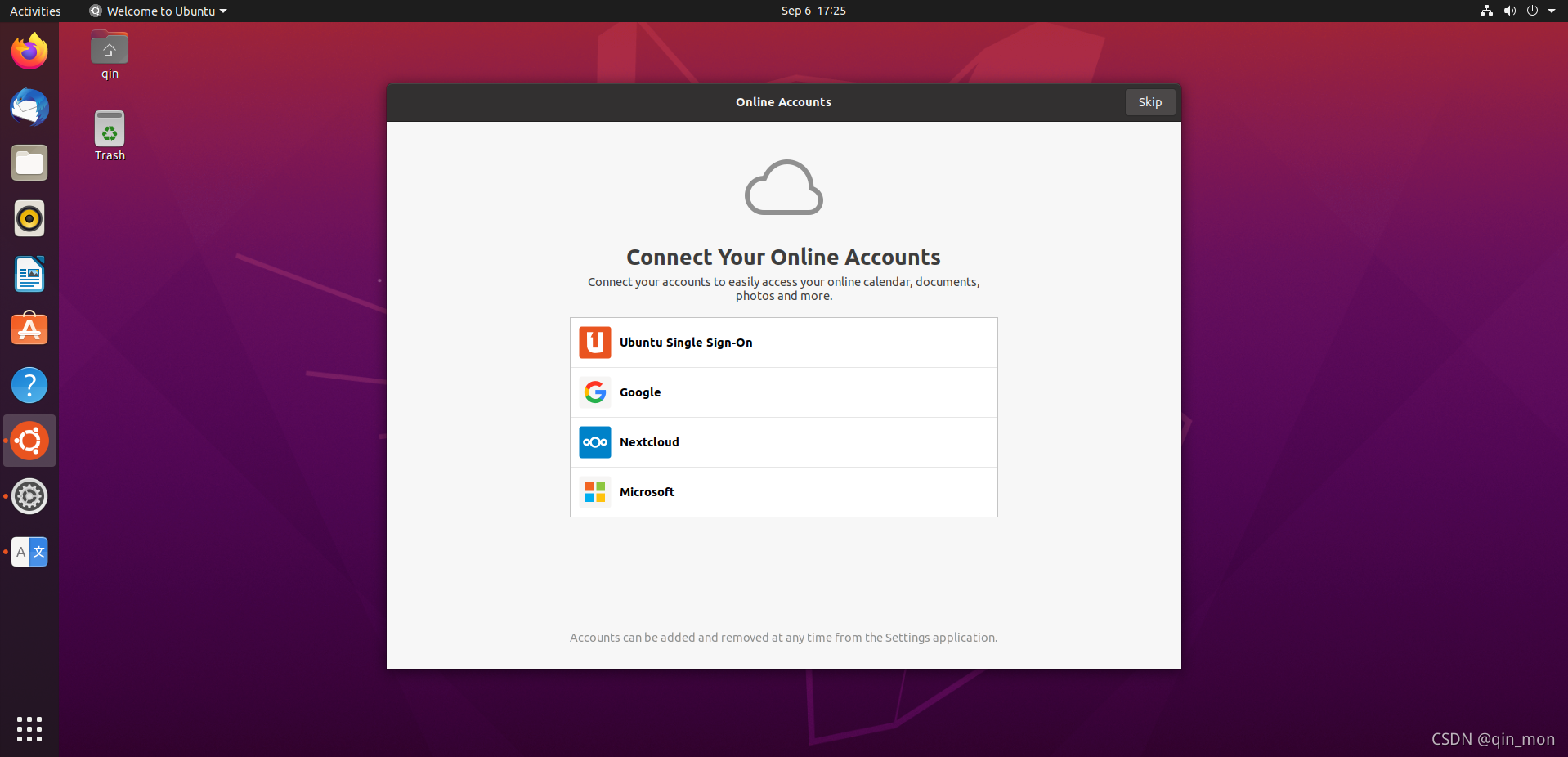Viewport: 1568px width, 757px height.
Task: Click the power icon in top bar
Action: click(x=1532, y=11)
